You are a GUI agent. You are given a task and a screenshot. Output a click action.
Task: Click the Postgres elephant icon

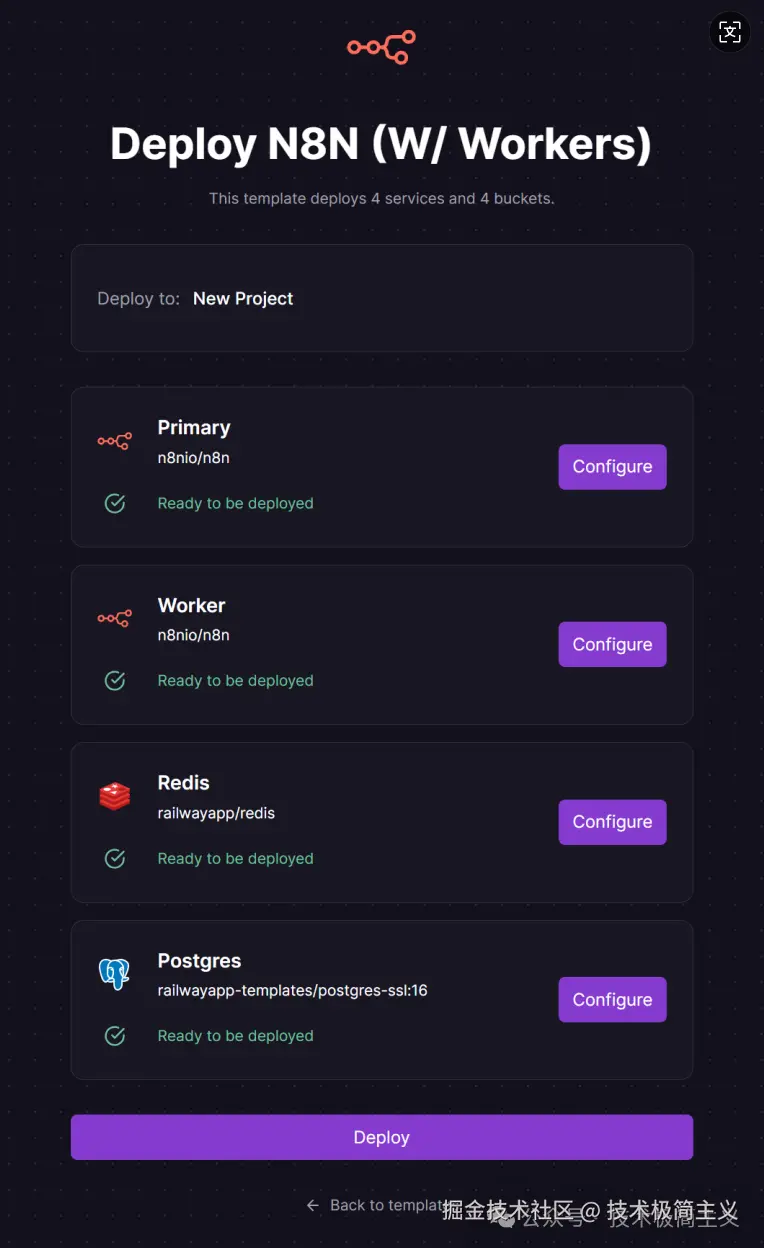pos(114,973)
